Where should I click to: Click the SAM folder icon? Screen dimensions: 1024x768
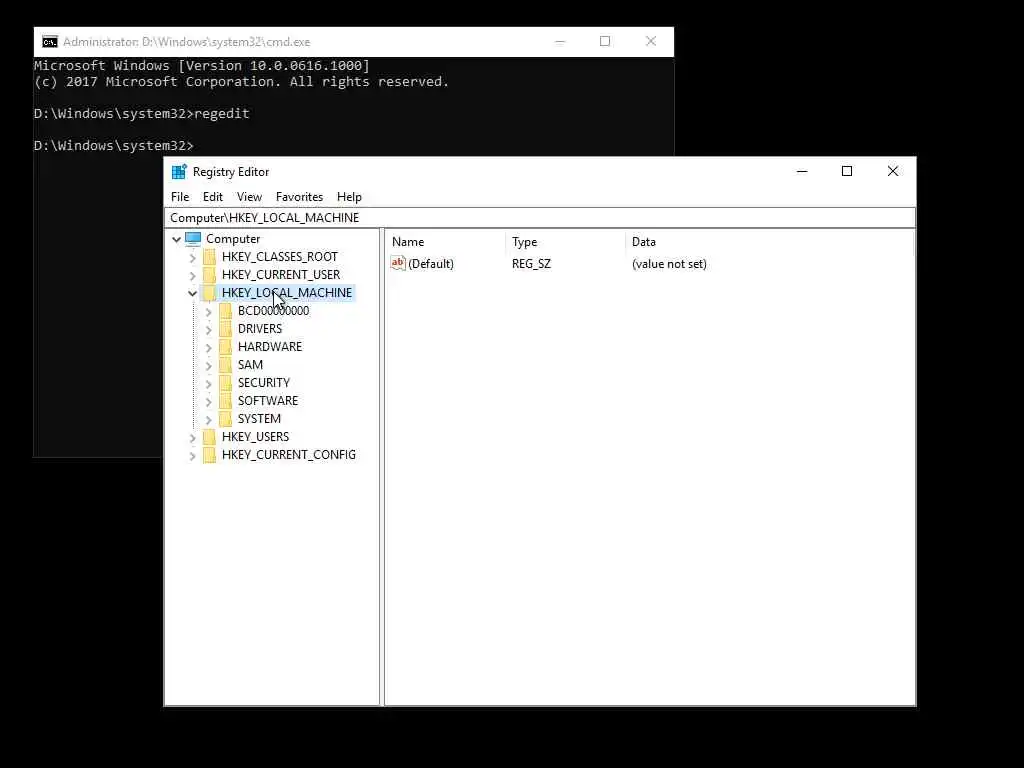point(225,364)
